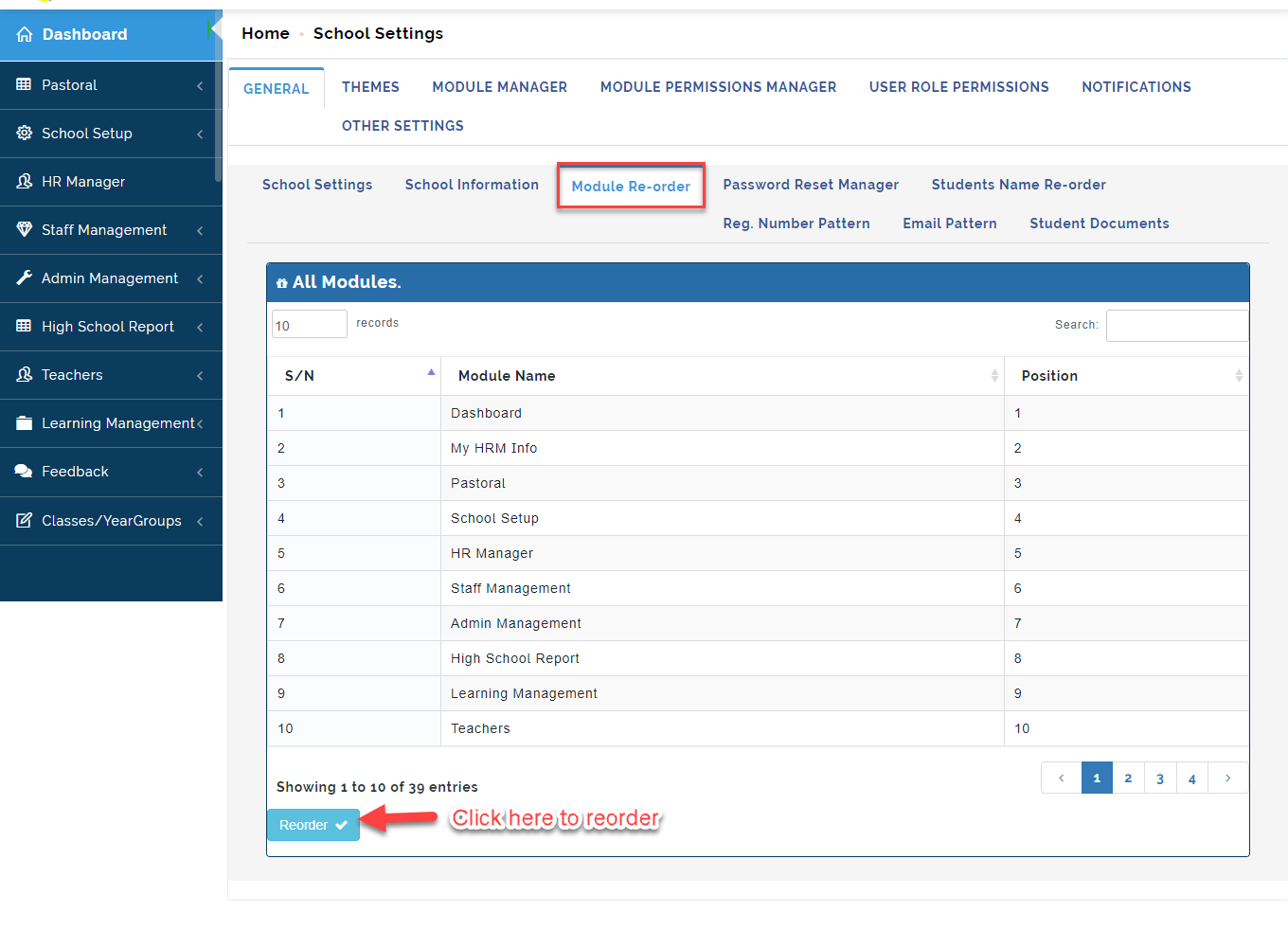Click the Home breadcrumb link
The width and height of the screenshot is (1288, 931).
265,33
